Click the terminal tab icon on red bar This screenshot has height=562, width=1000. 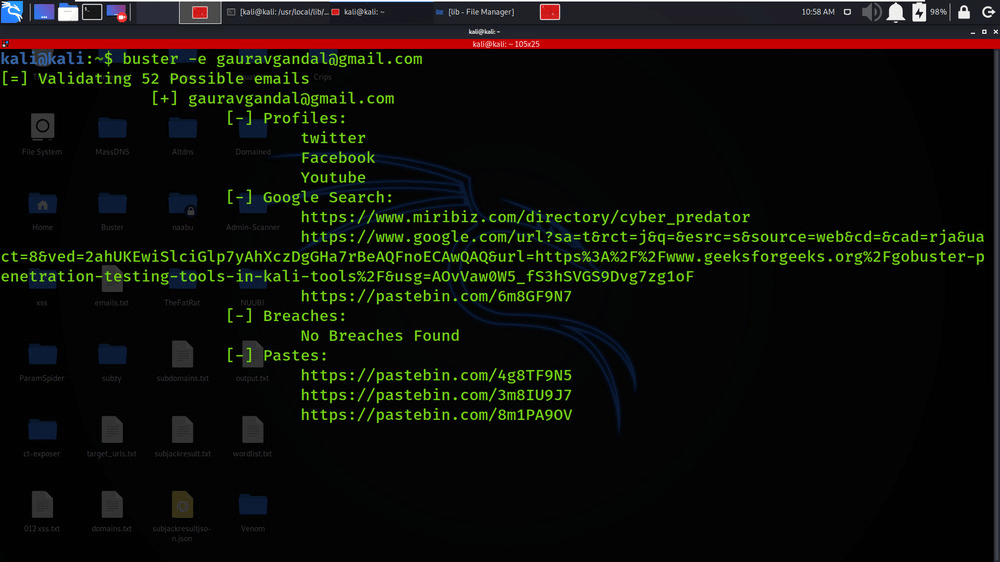pyautogui.click(x=5, y=44)
